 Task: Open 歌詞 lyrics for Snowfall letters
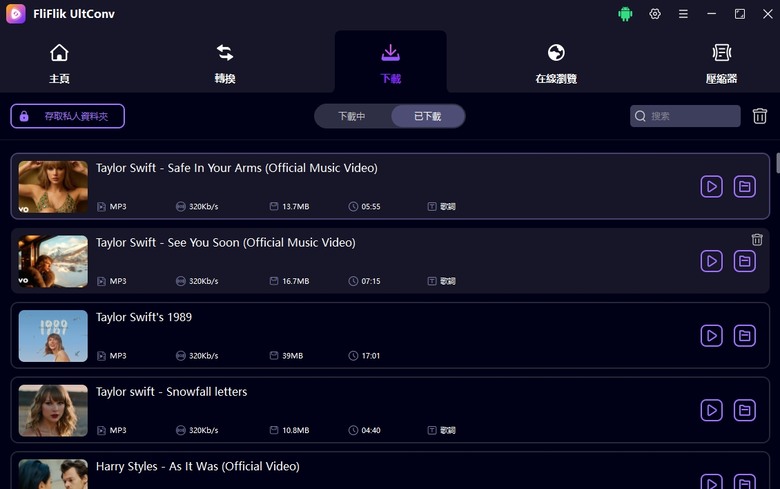tap(442, 430)
